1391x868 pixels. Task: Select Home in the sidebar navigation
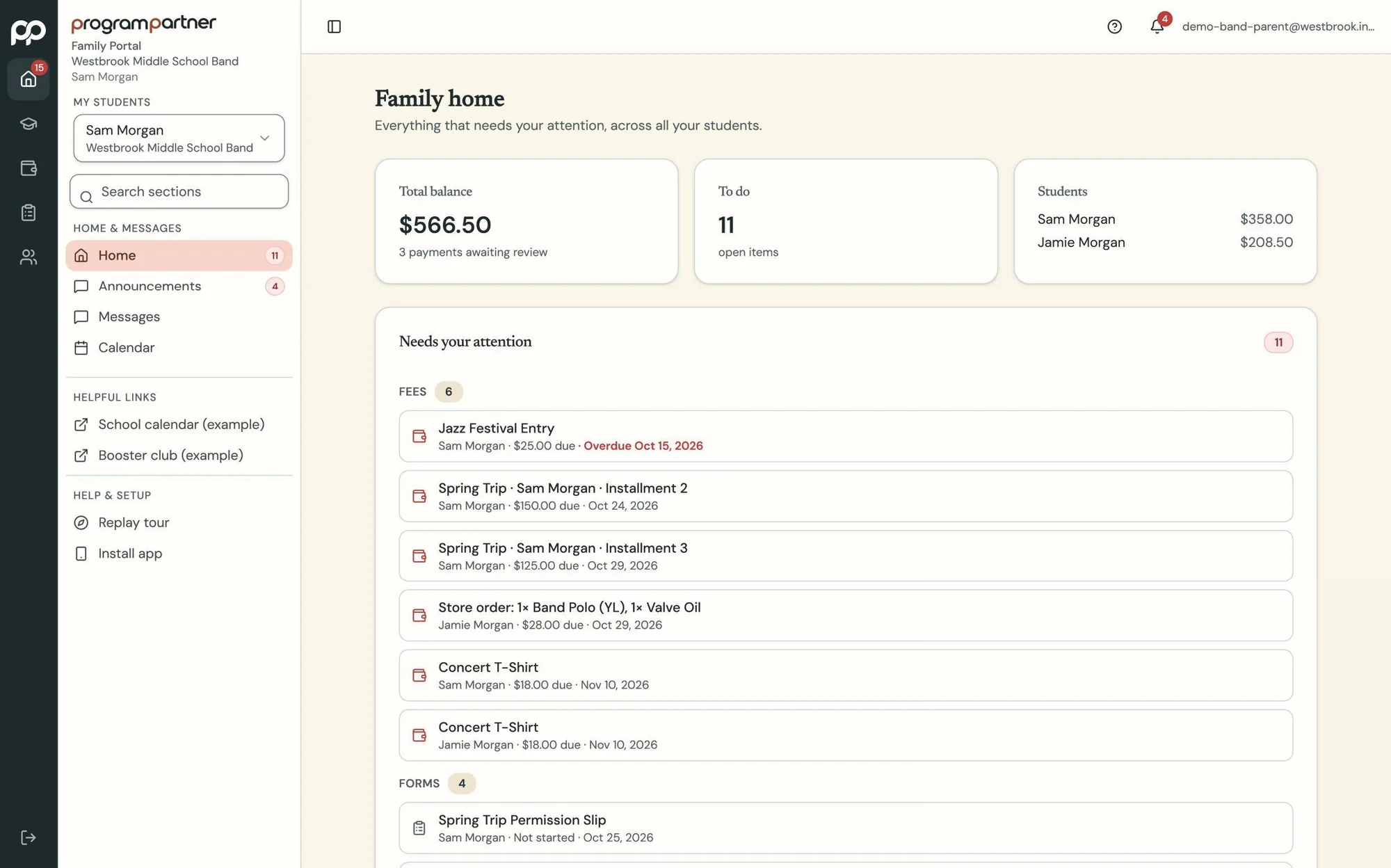(179, 255)
